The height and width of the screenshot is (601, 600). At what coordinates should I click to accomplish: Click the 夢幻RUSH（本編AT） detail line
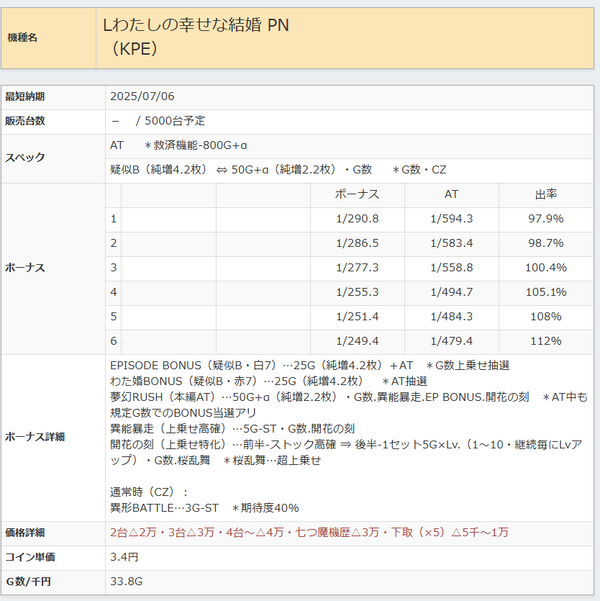349,405
